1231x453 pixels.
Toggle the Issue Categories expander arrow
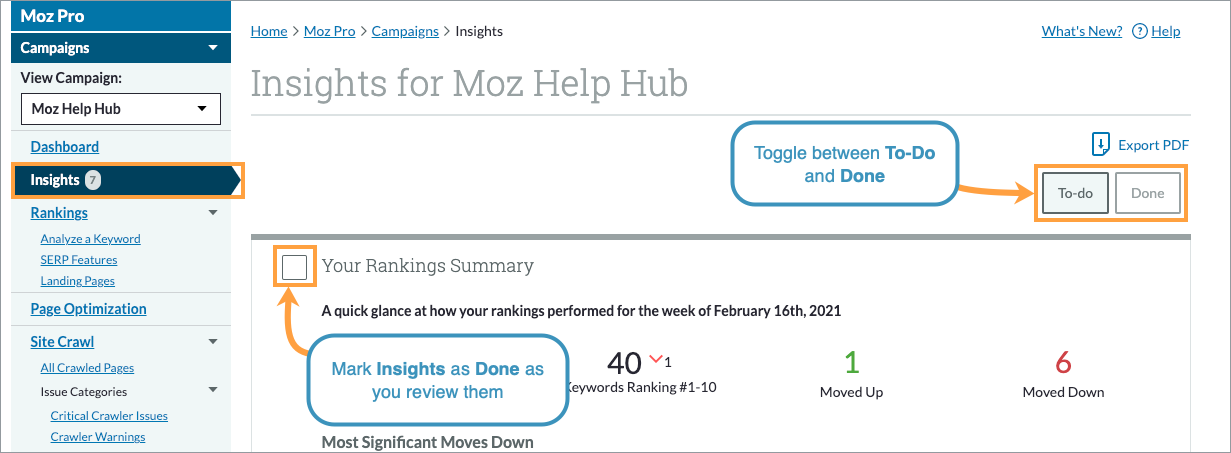pos(212,392)
